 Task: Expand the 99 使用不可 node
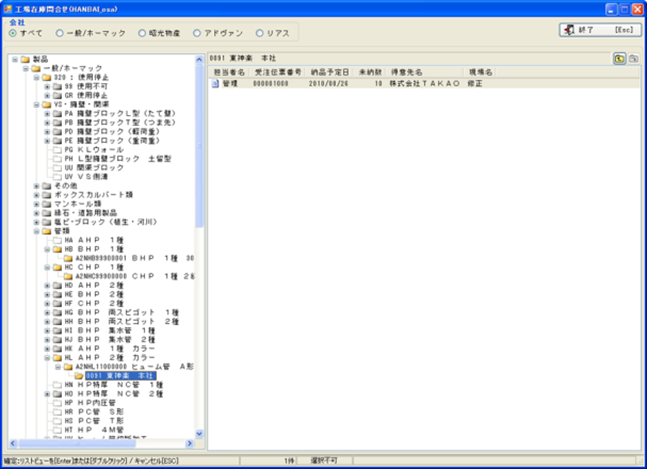[47, 87]
